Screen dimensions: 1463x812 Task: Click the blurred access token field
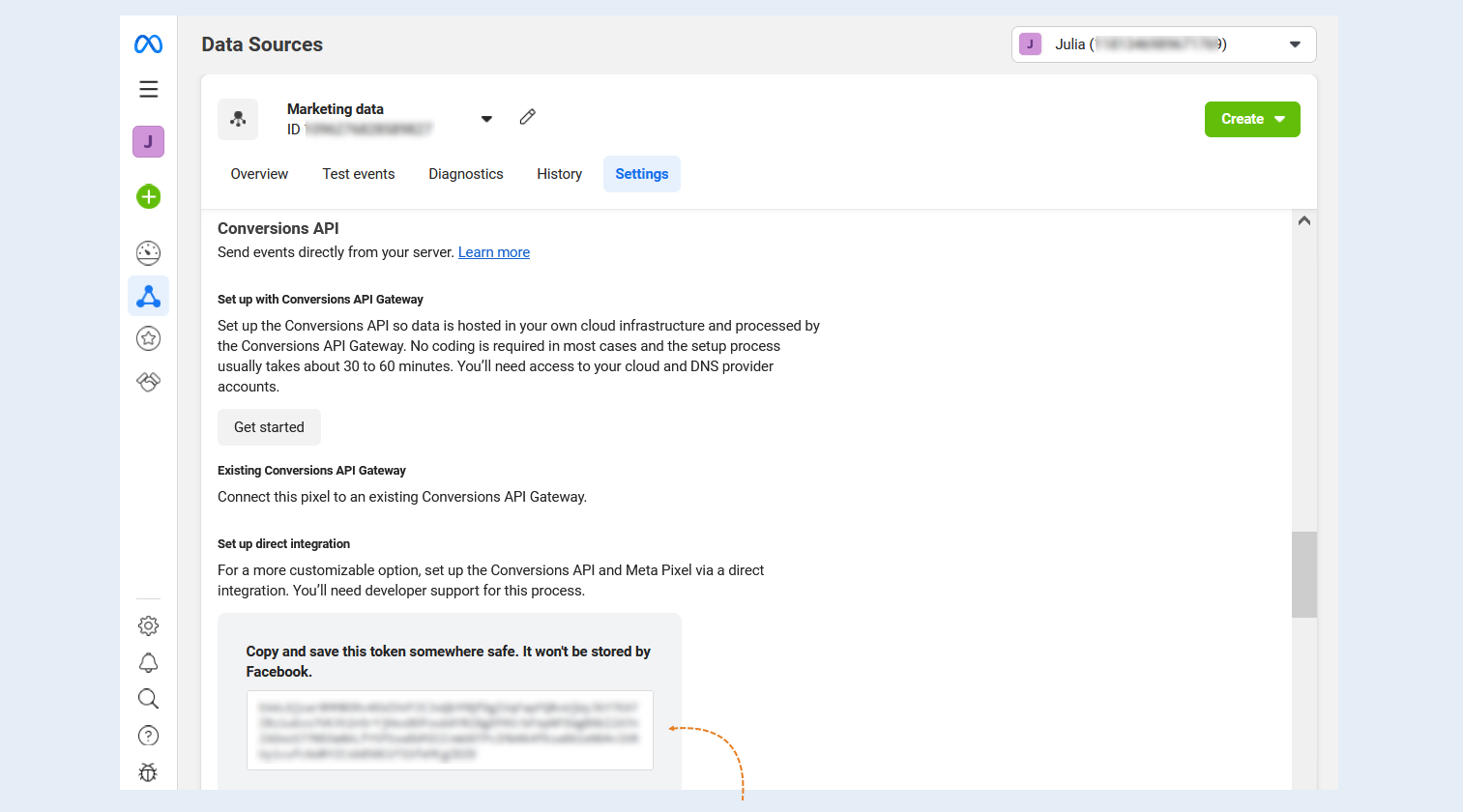[x=450, y=730]
